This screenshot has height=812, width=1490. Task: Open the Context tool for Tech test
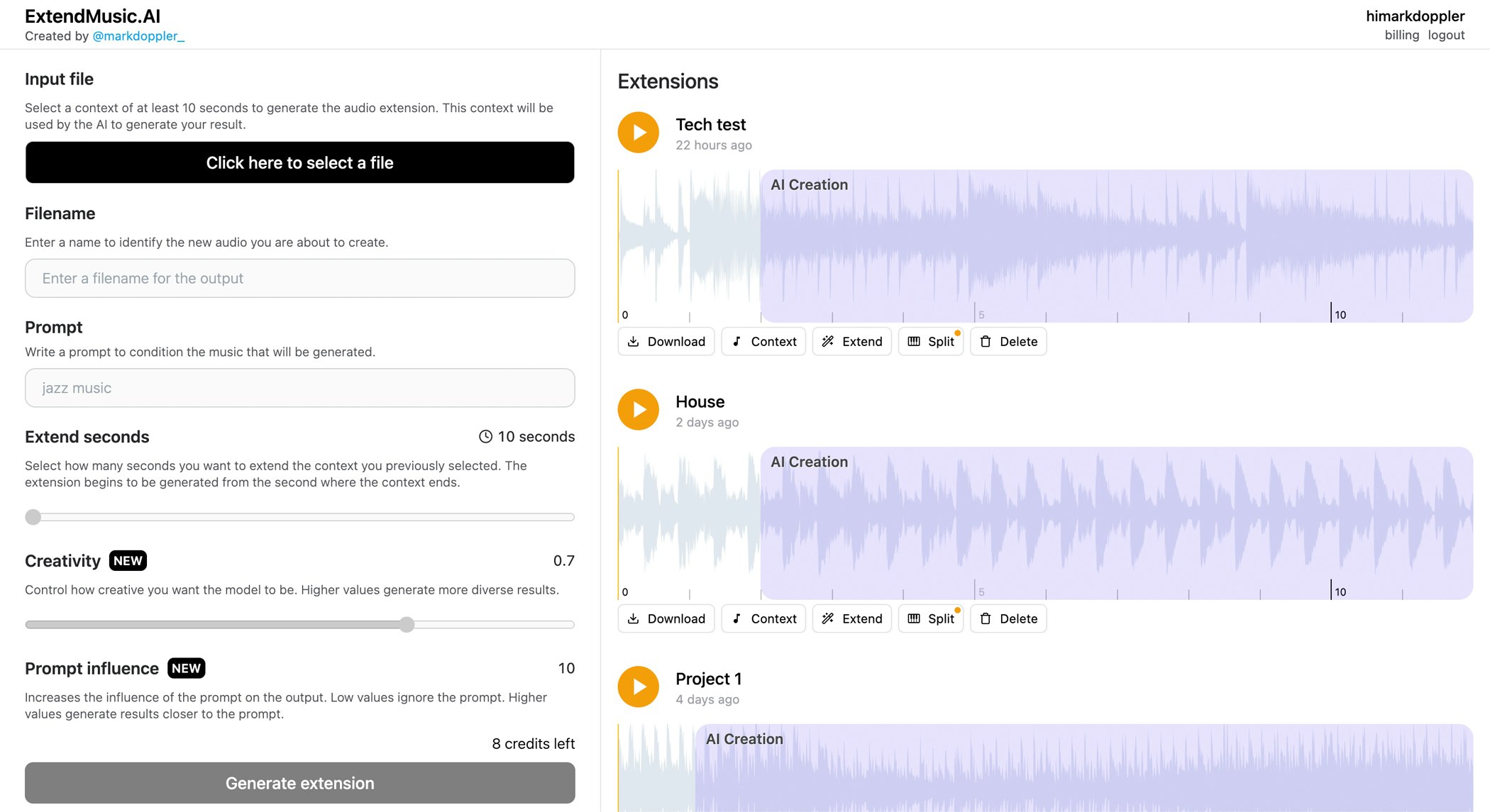tap(737, 341)
